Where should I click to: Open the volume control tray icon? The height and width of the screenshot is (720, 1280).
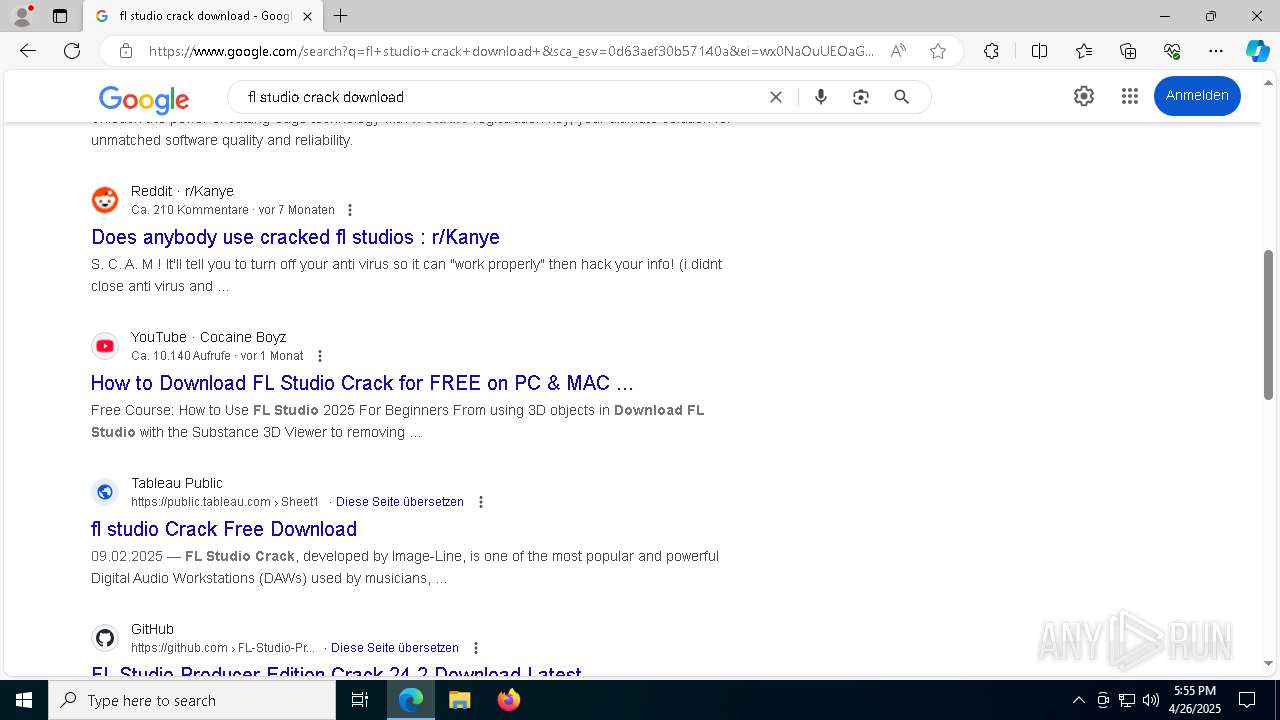click(1150, 700)
